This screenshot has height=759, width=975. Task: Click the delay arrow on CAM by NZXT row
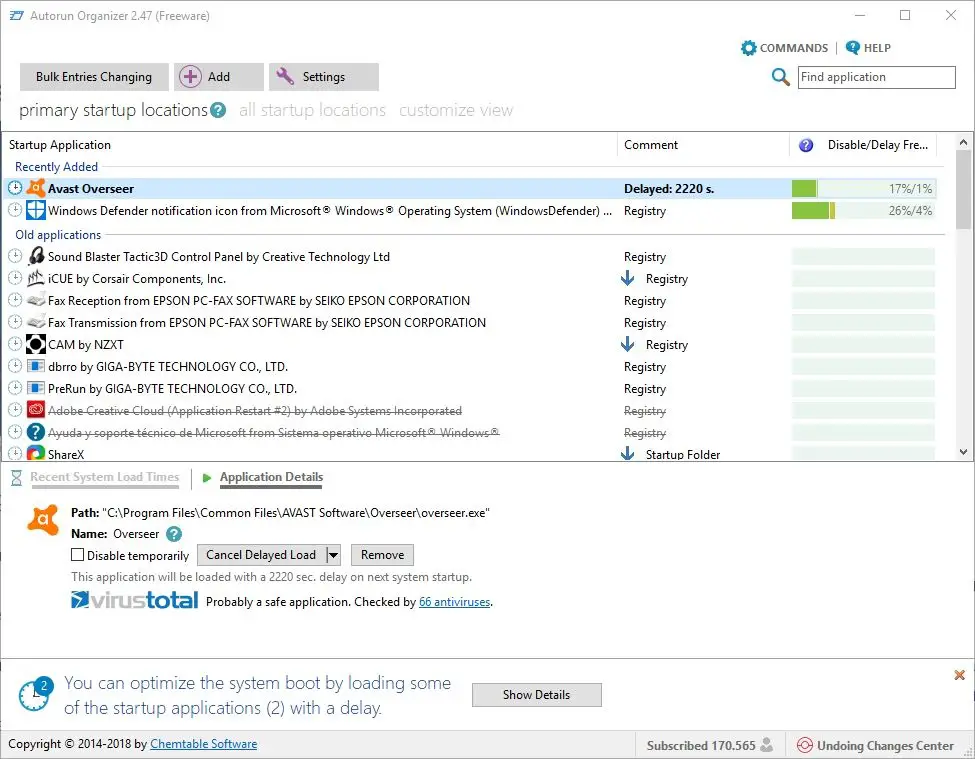(627, 344)
